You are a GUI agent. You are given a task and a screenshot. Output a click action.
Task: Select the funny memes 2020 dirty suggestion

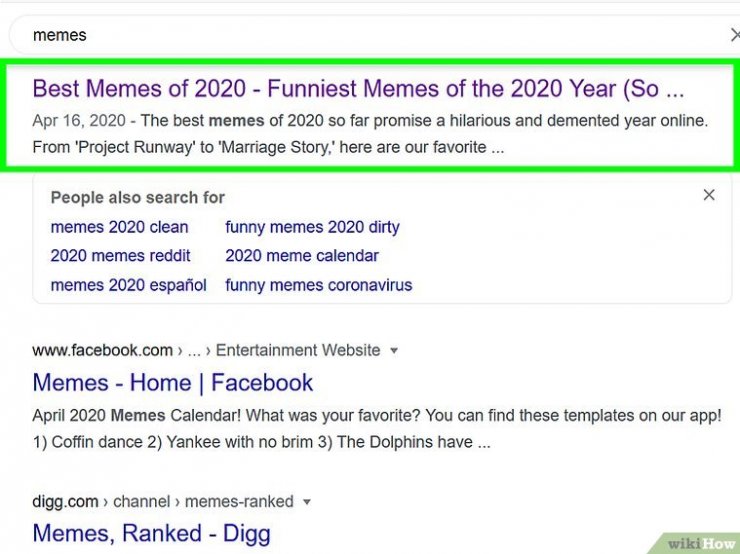[x=311, y=227]
